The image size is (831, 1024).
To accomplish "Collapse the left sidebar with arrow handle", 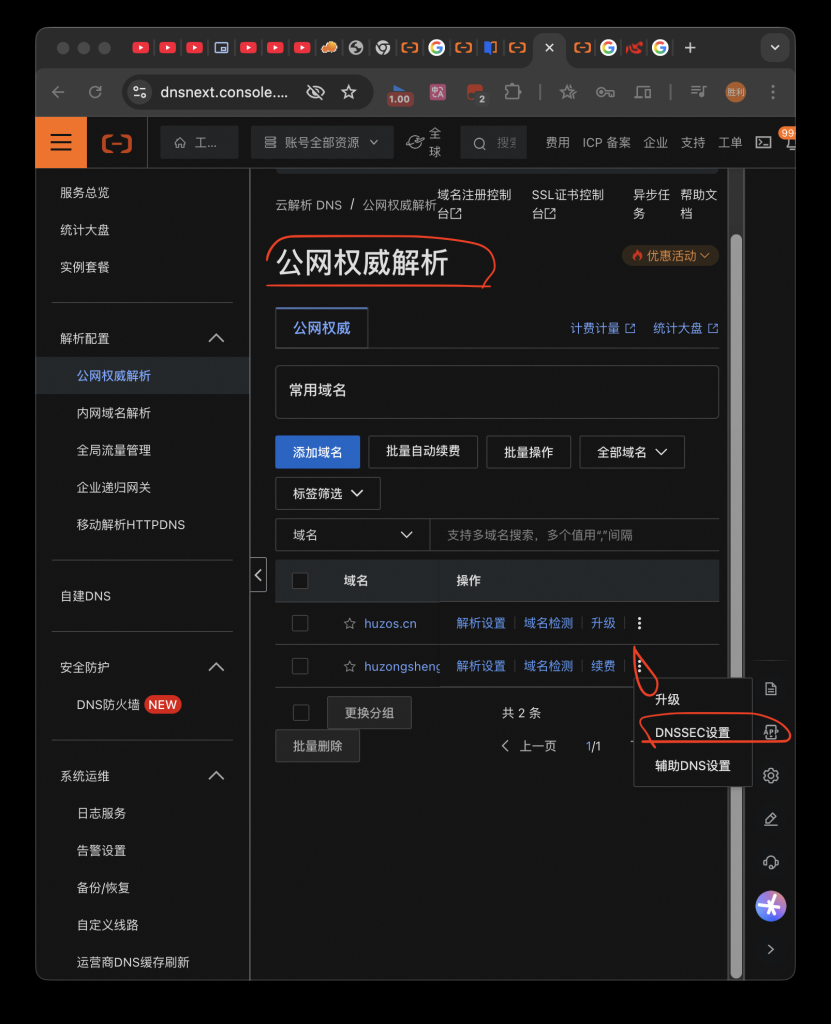I will tap(258, 575).
